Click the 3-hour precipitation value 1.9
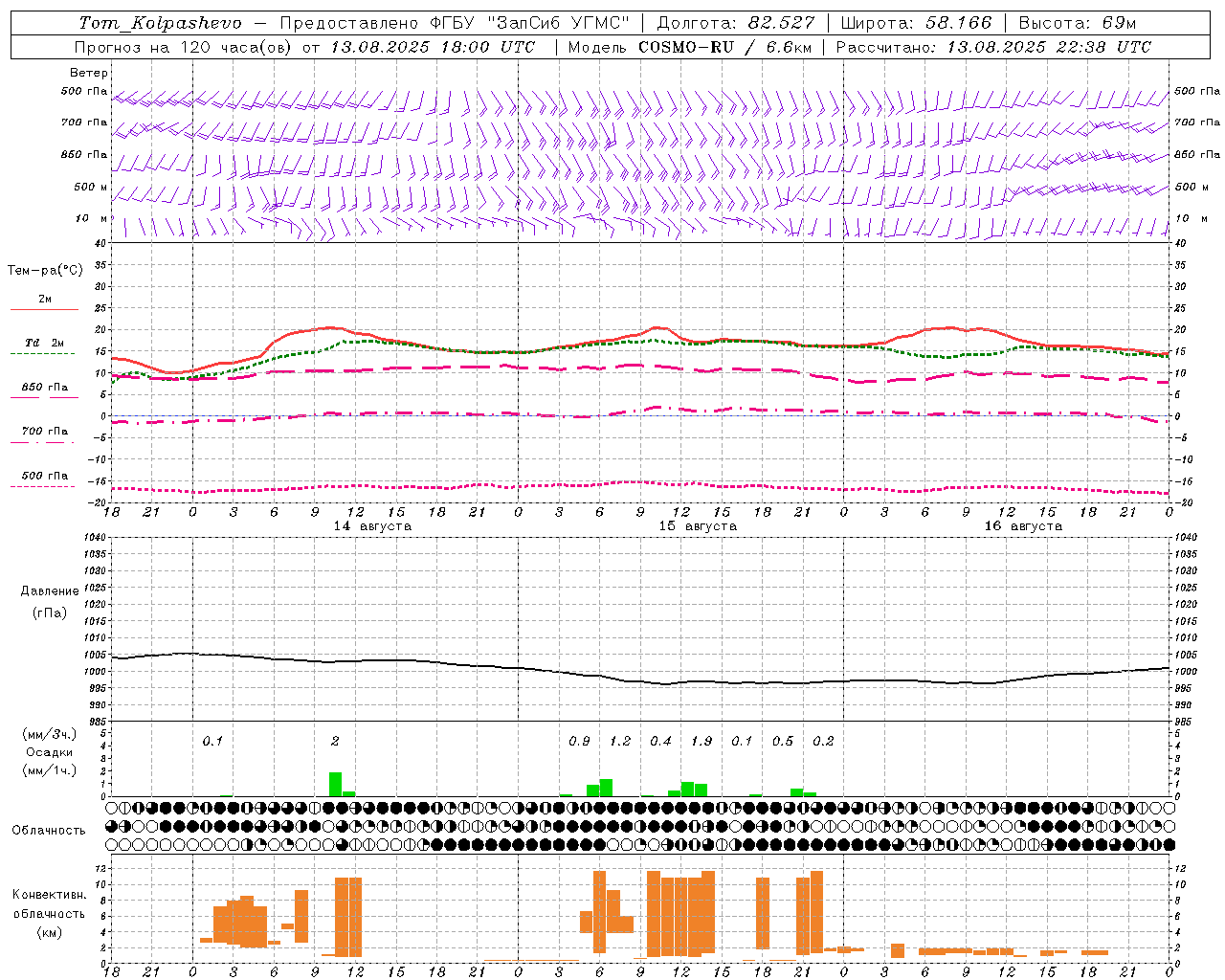1225x980 pixels. [702, 742]
